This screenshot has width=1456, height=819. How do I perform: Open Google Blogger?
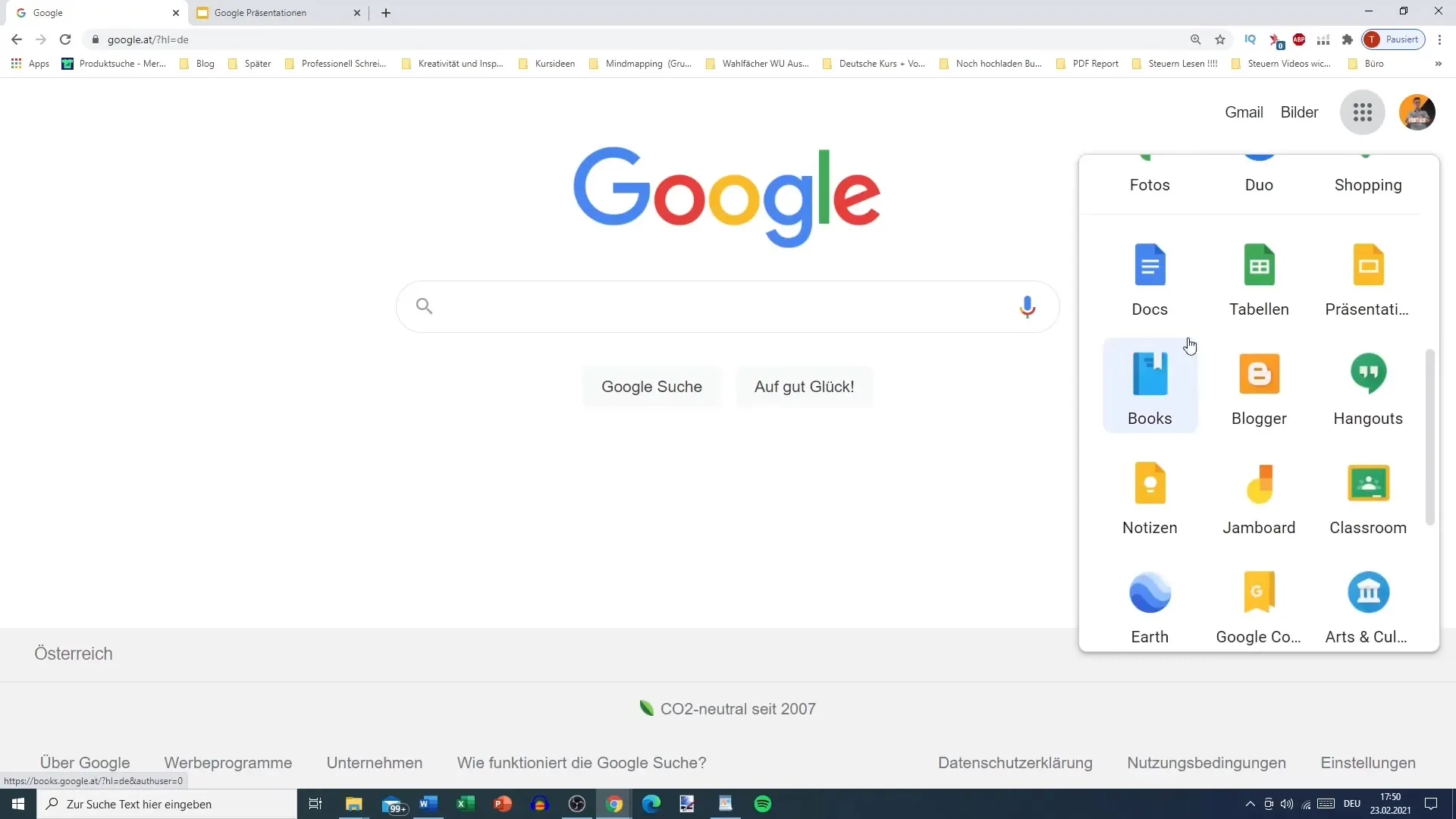1259,389
